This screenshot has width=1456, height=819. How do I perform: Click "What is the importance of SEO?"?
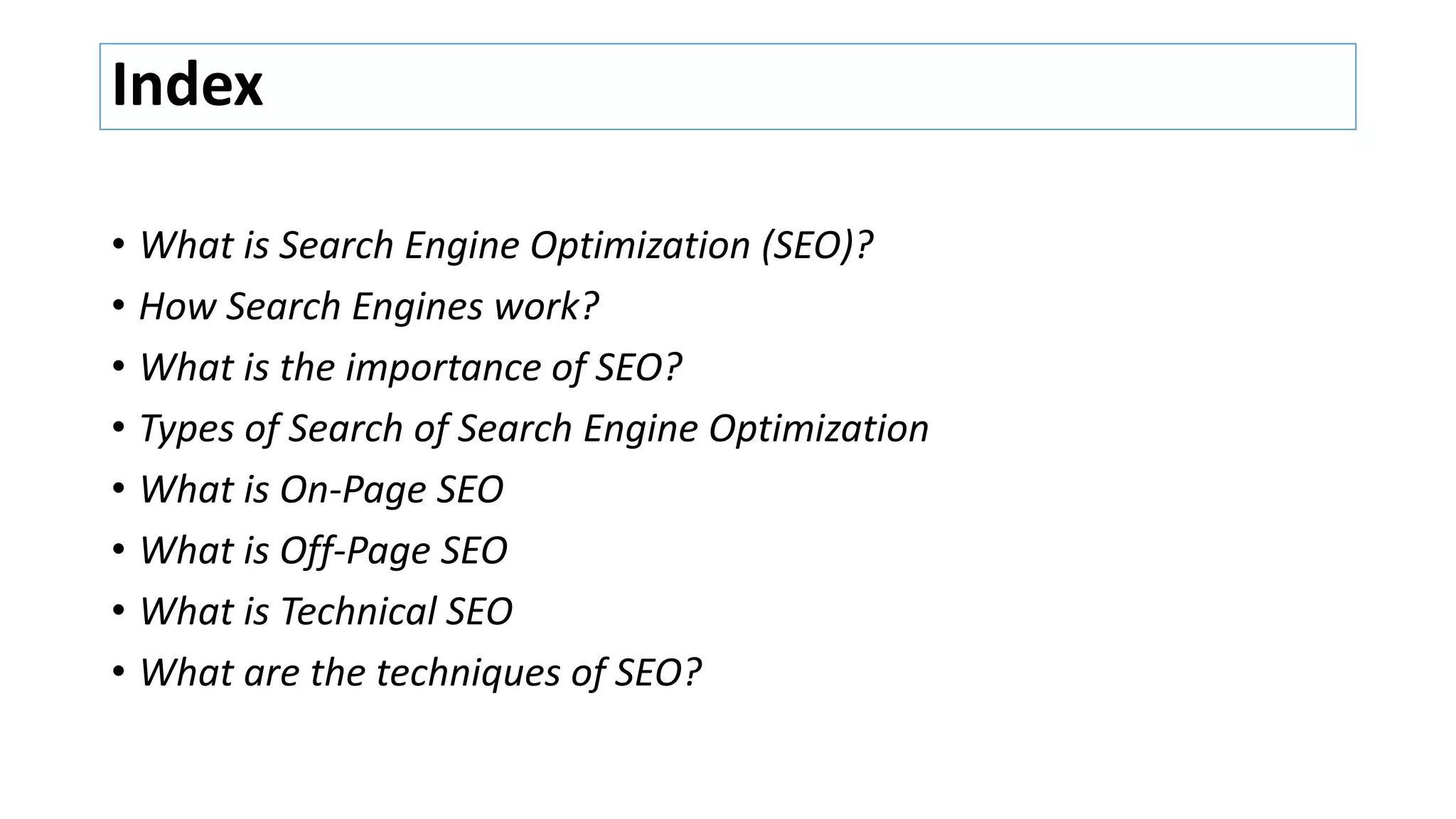410,368
